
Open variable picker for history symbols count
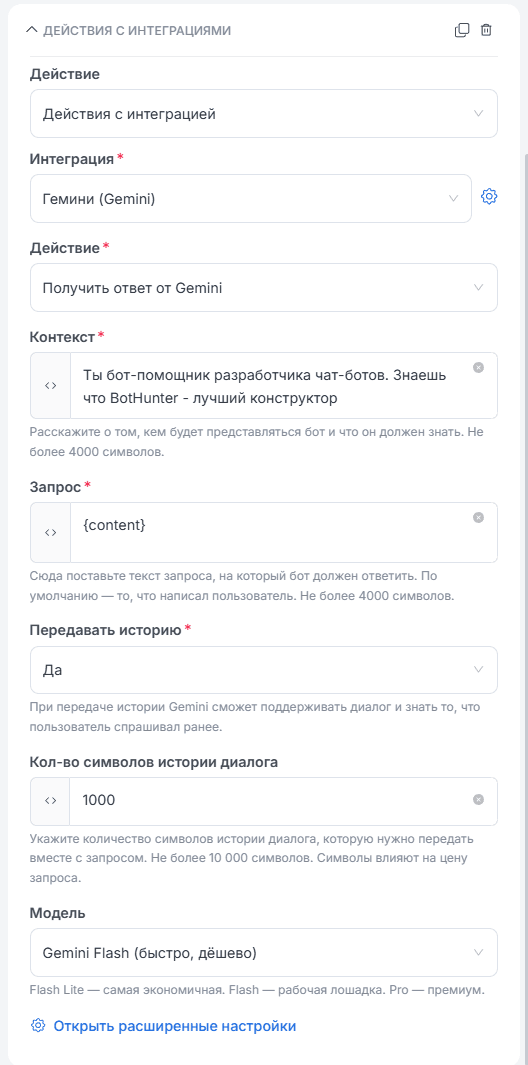pyautogui.click(x=50, y=800)
